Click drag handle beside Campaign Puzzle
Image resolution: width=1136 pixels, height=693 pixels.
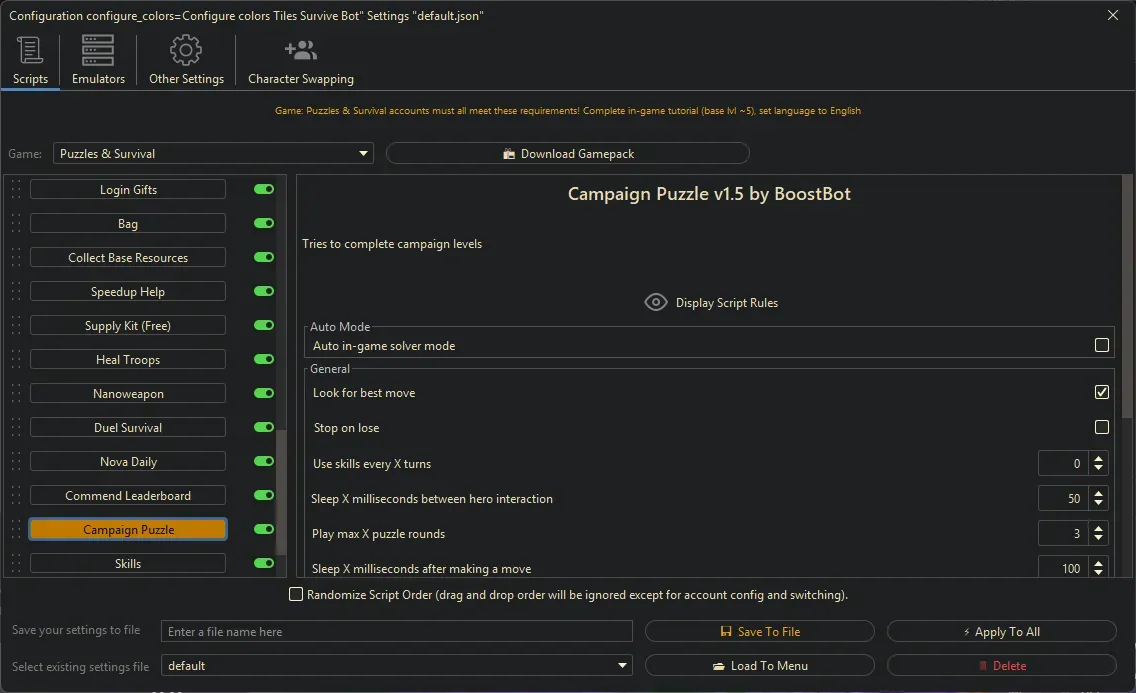15,530
